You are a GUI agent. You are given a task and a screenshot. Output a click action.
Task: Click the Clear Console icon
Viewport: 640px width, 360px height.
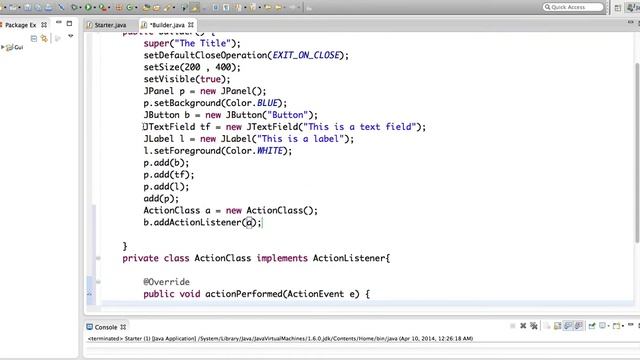point(547,326)
